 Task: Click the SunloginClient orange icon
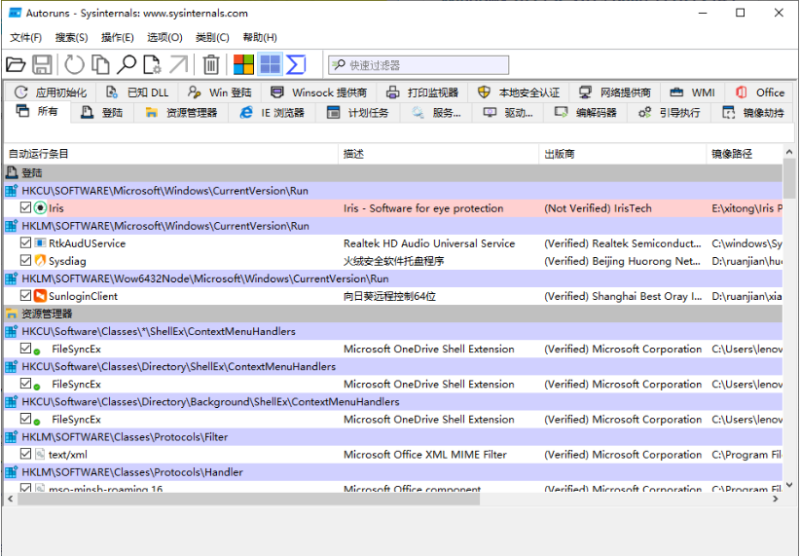[40, 296]
